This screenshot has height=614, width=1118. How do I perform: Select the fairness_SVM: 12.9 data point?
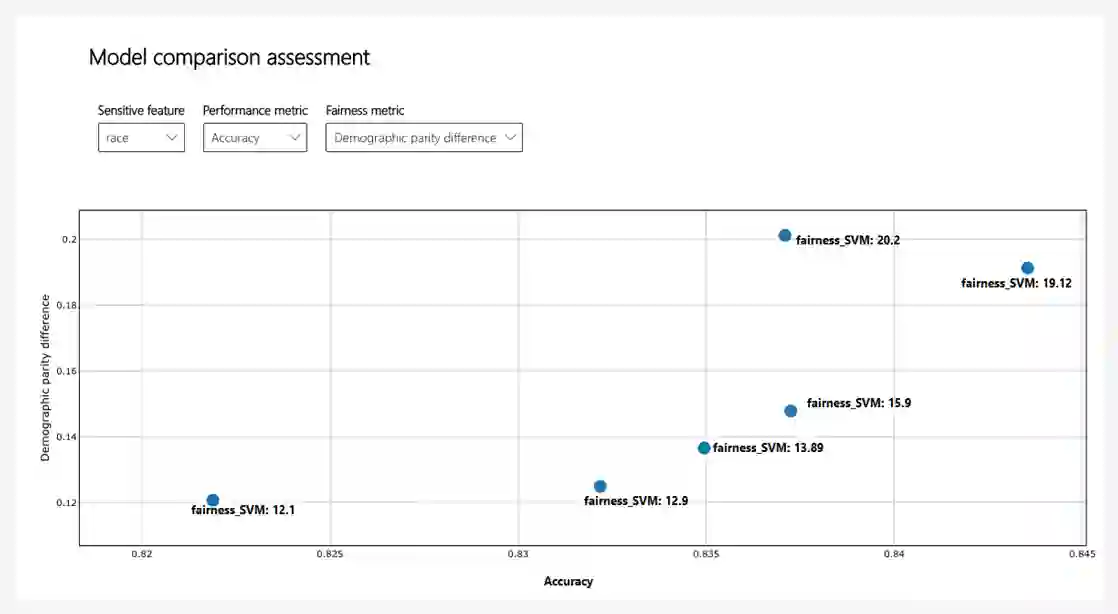[600, 486]
